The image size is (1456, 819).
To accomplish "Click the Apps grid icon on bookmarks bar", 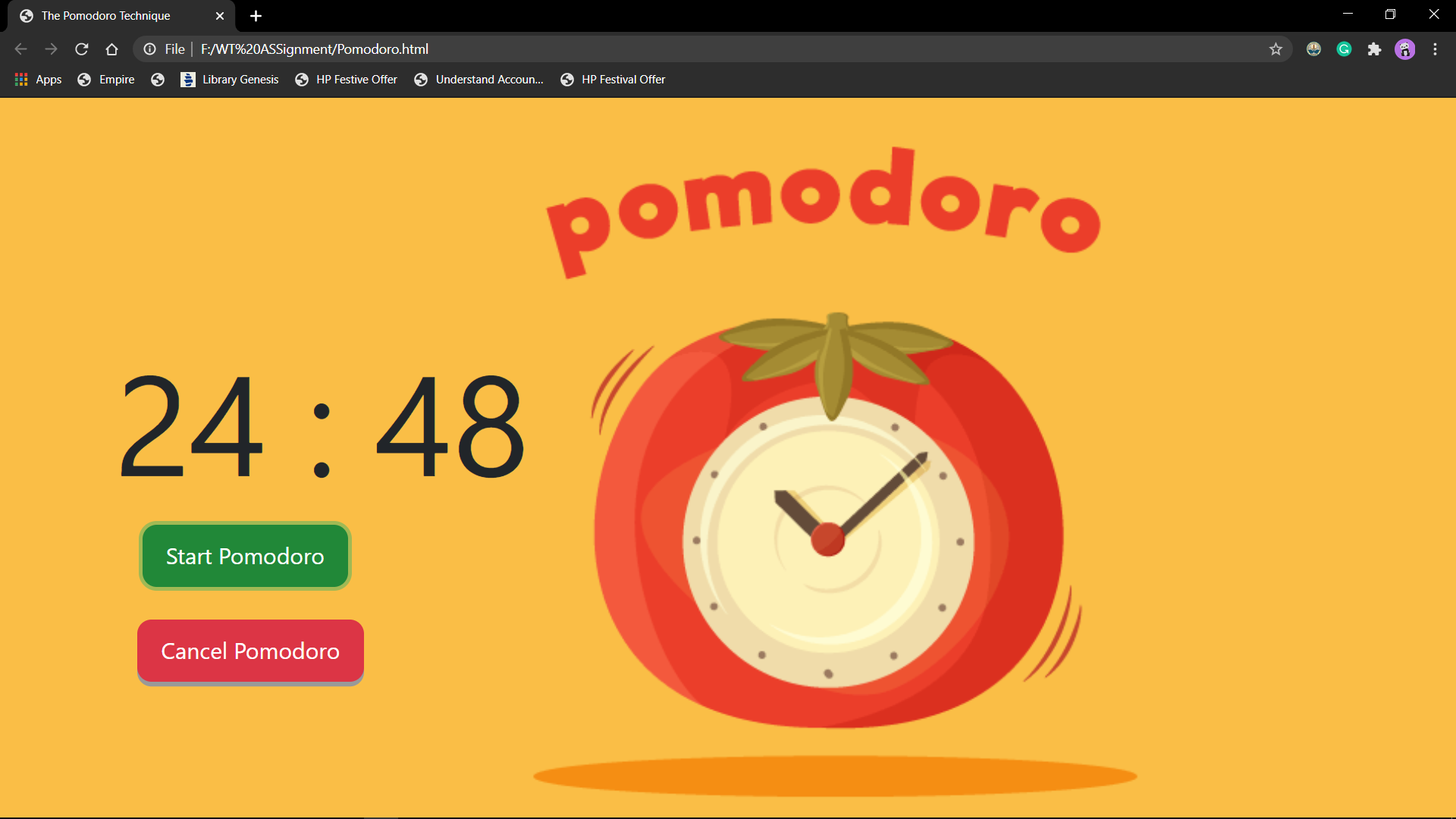I will point(20,79).
